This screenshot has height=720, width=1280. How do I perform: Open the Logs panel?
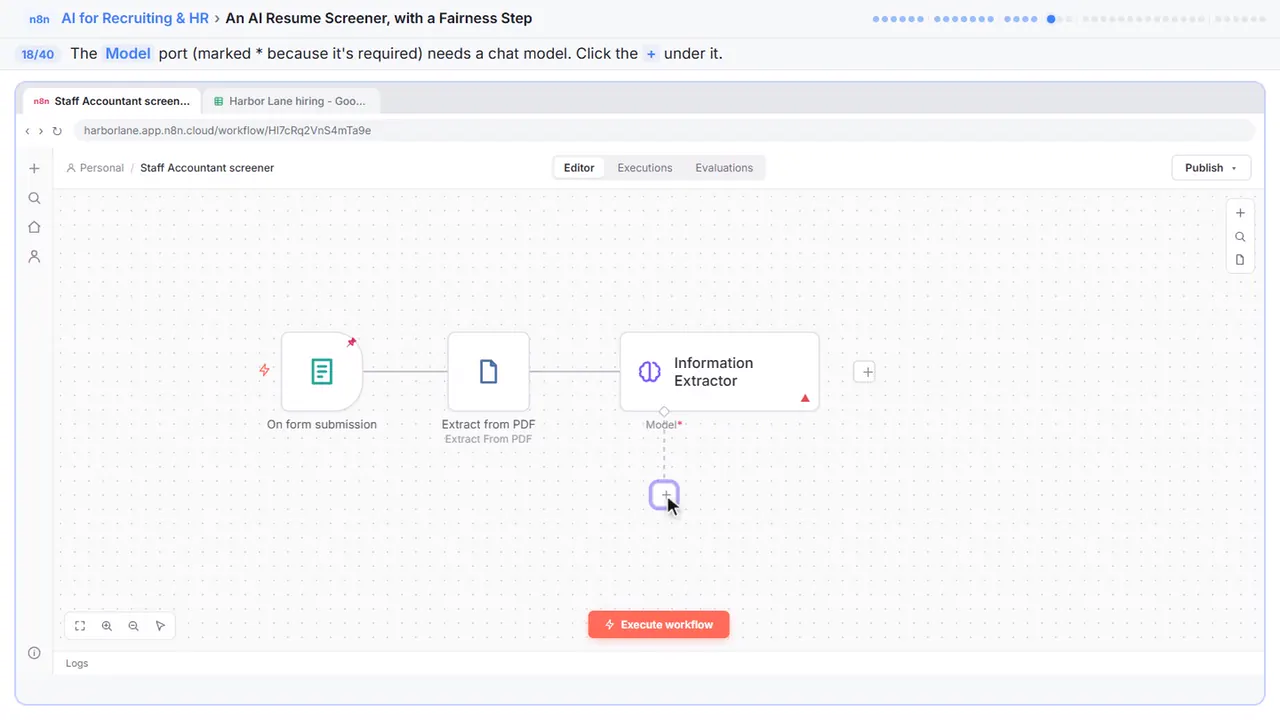point(77,663)
